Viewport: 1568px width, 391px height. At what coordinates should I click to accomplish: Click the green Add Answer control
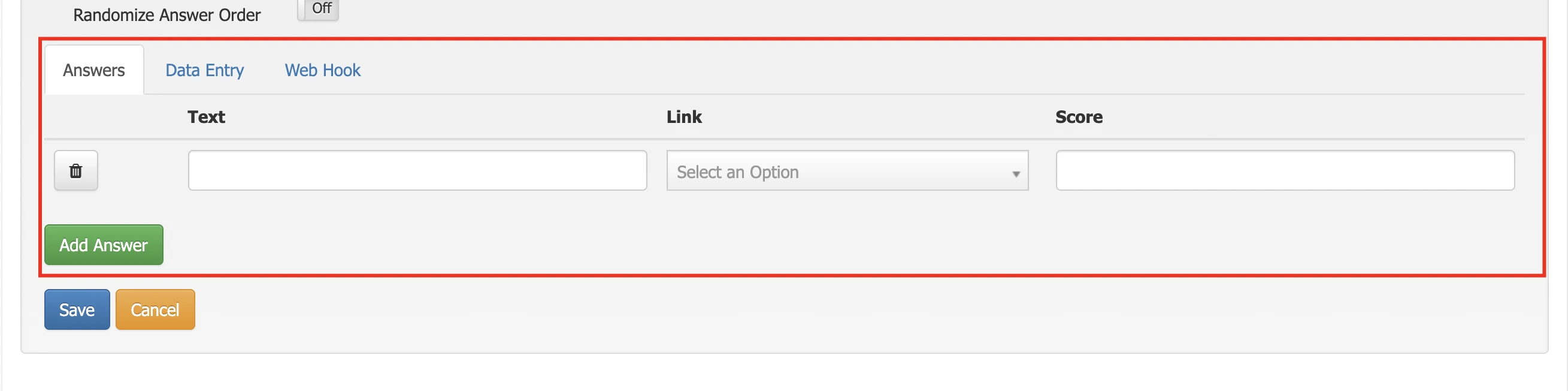(x=103, y=245)
